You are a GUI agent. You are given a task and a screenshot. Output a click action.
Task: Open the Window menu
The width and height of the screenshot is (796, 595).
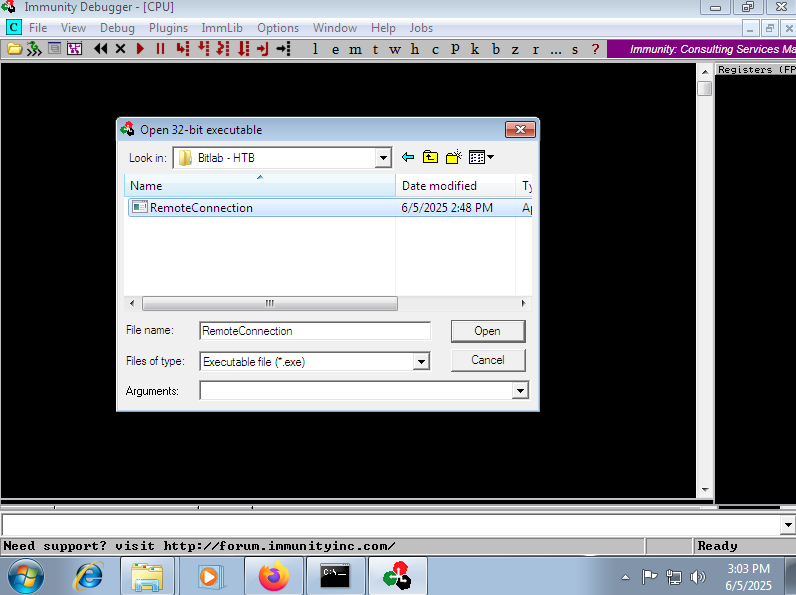pos(335,28)
